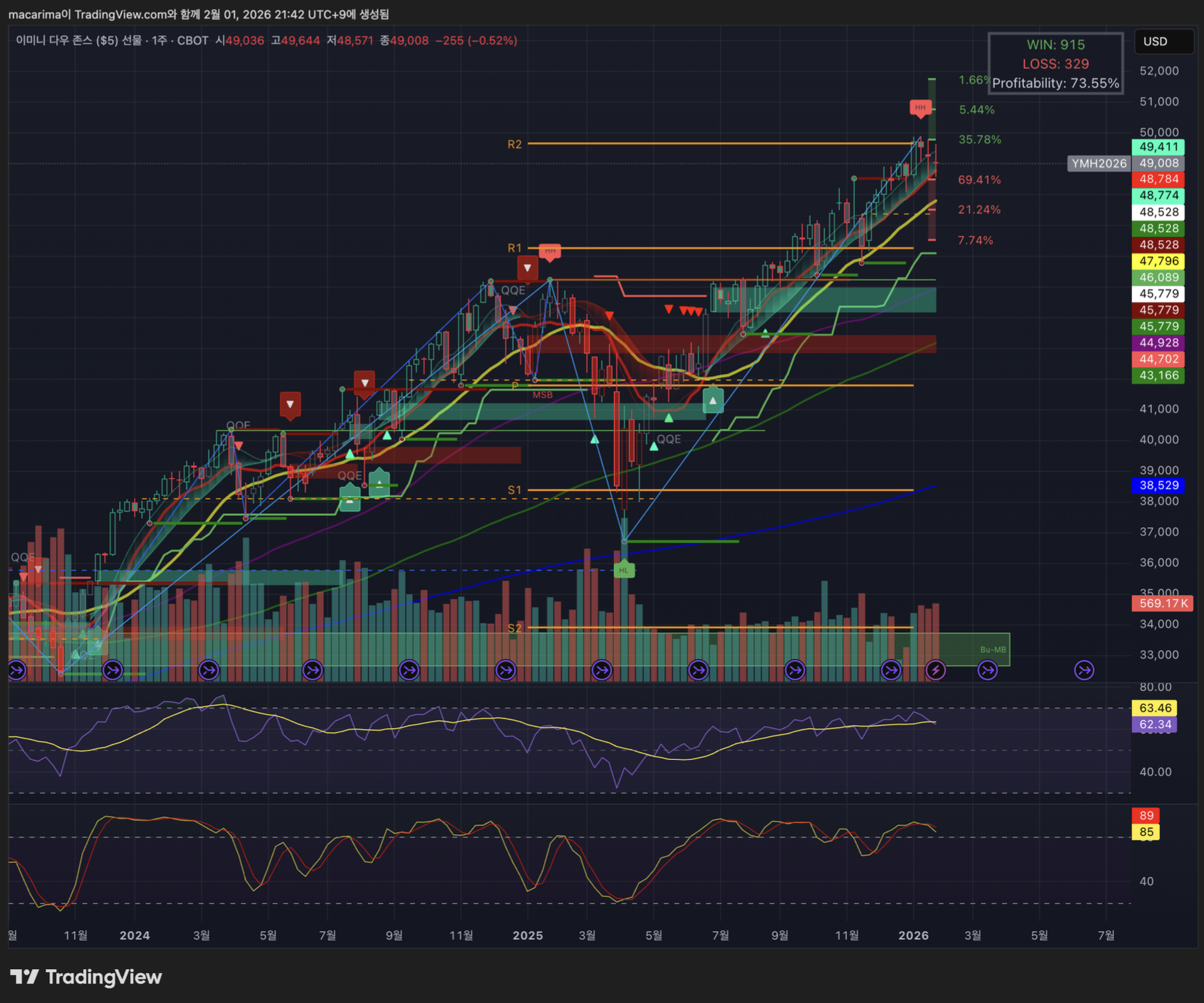Select the purple 44,928 price label
This screenshot has height=1003, width=1204.
pos(1158,343)
